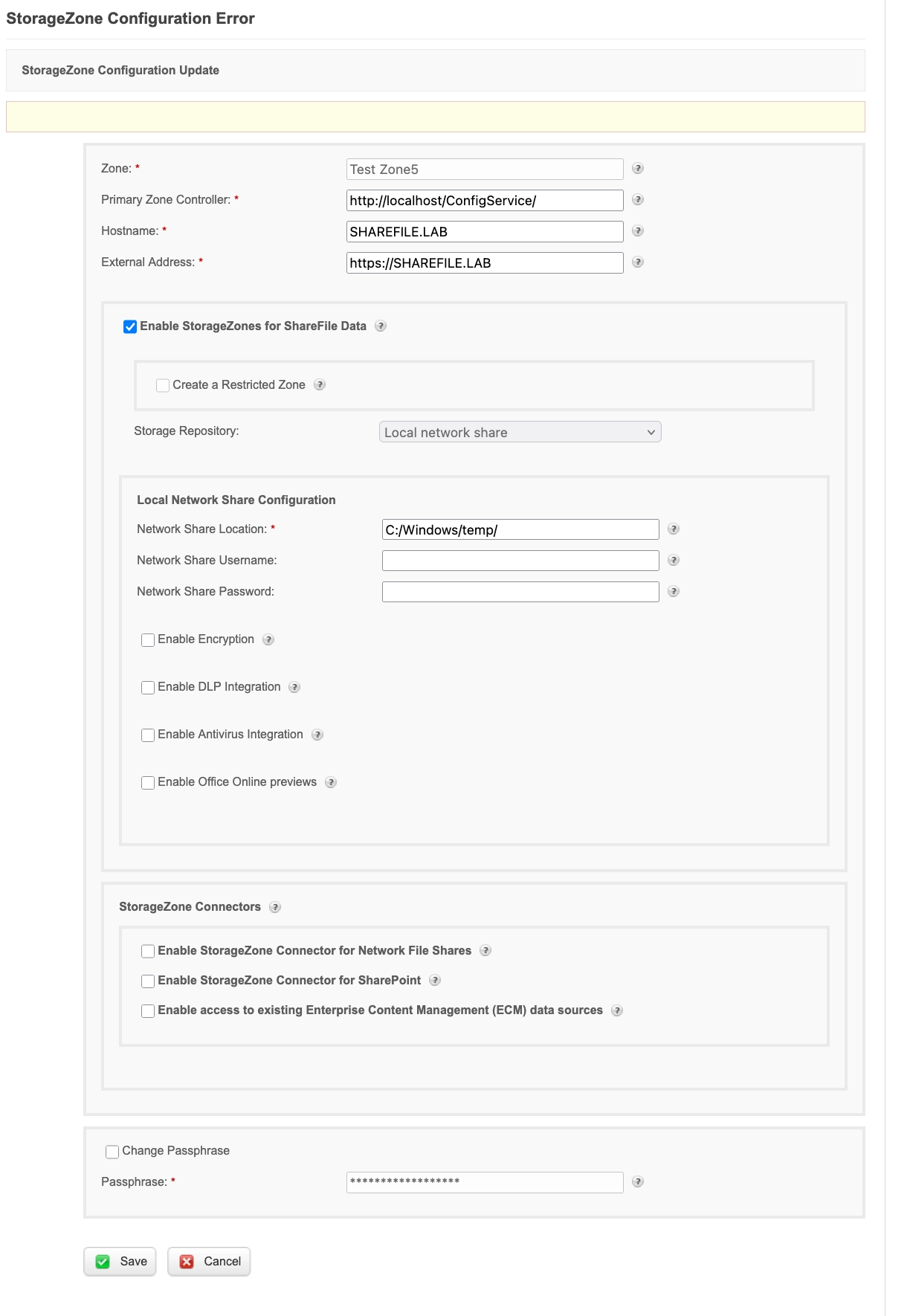
Task: Enable Connector for Network File Shares
Action: point(148,952)
